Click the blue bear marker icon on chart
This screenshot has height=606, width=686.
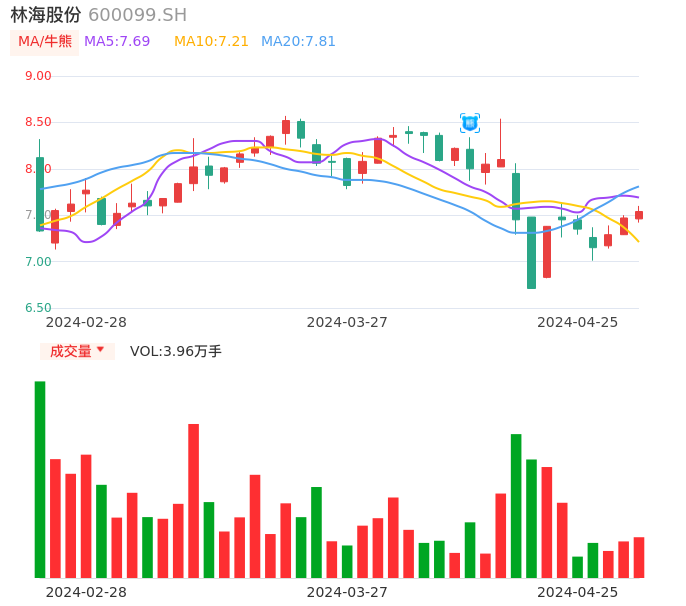click(x=470, y=123)
